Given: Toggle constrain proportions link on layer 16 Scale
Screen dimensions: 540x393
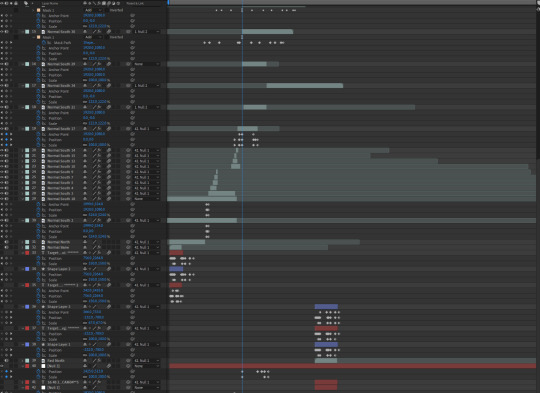Looking at the screenshot, I should 85,80.
